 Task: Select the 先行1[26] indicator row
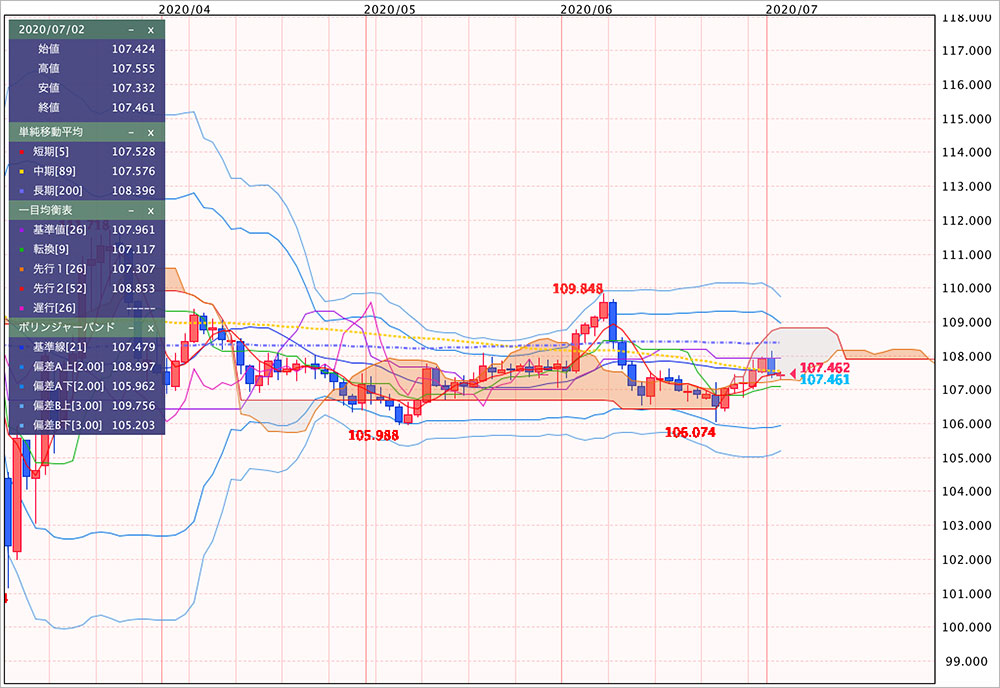click(x=85, y=269)
